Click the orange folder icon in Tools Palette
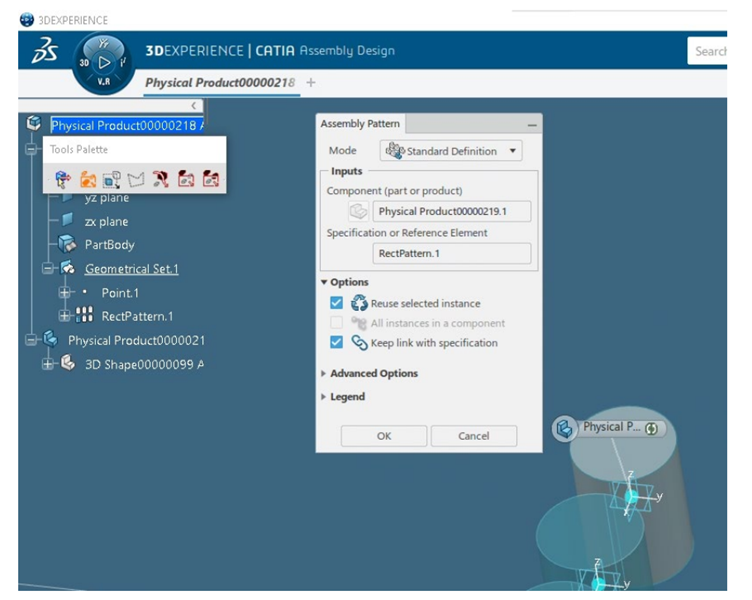This screenshot has width=752, height=600. [88, 180]
